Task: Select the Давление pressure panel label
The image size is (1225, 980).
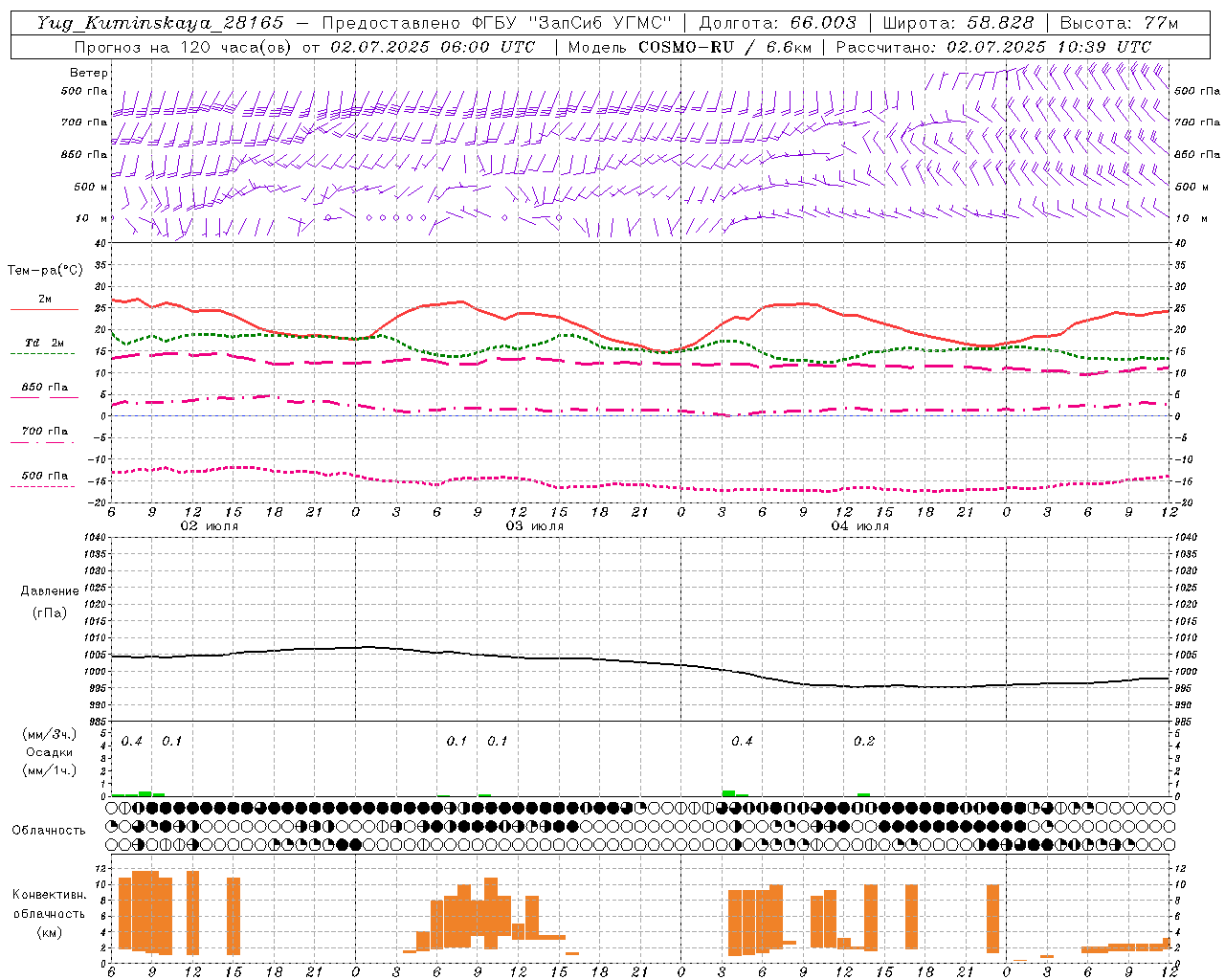Action: [x=50, y=591]
